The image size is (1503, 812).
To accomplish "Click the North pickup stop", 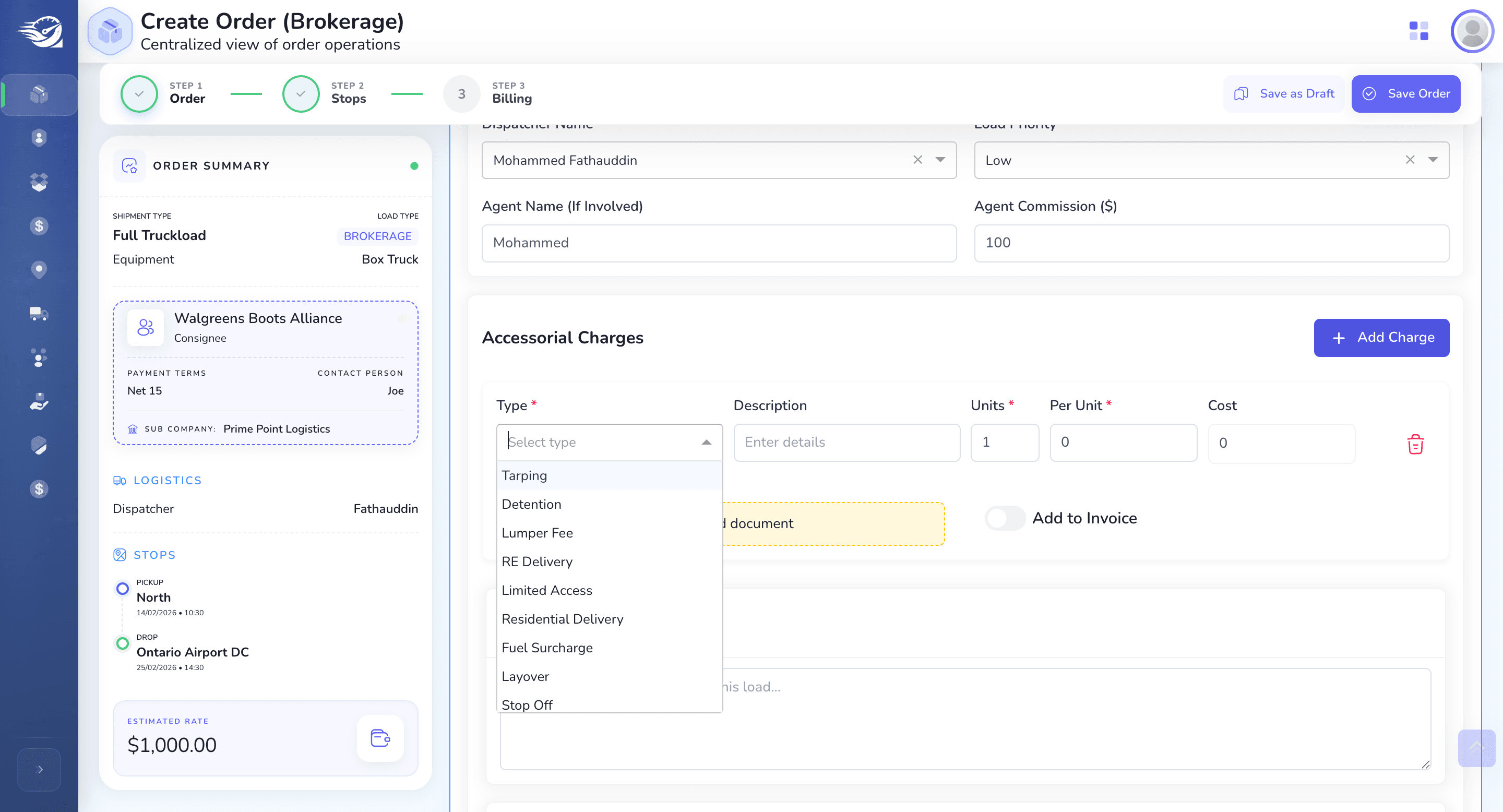I will click(153, 598).
